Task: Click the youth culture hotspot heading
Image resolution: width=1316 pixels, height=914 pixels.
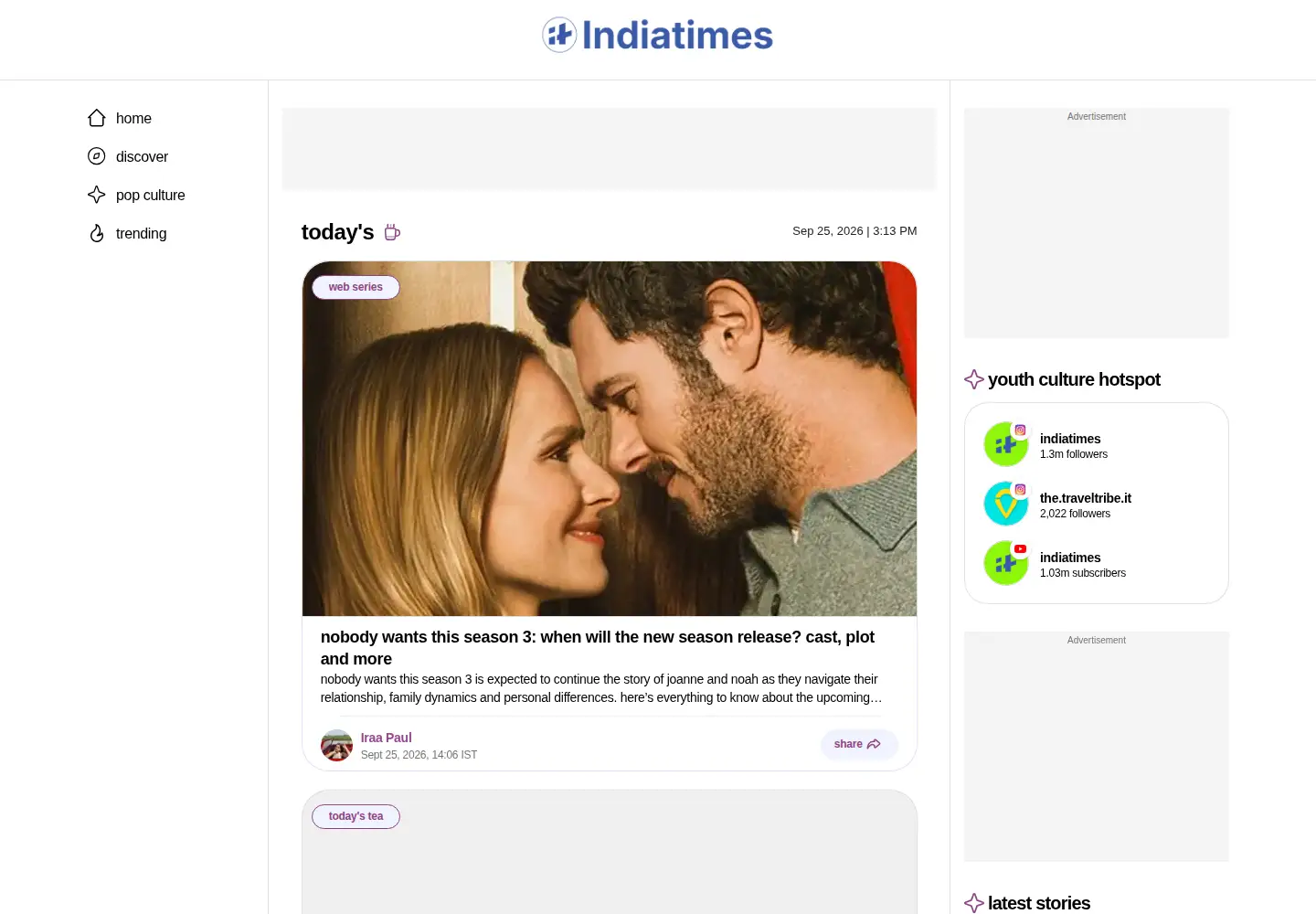Action: 1074,379
